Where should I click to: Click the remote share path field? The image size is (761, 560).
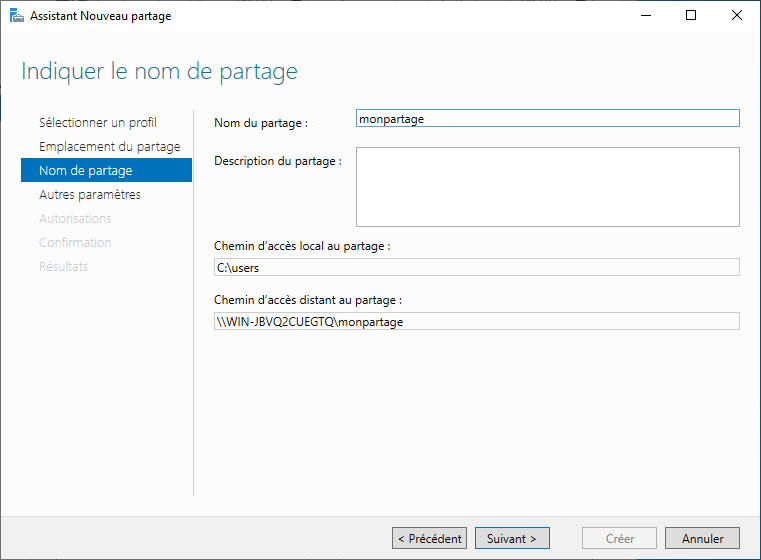point(475,321)
